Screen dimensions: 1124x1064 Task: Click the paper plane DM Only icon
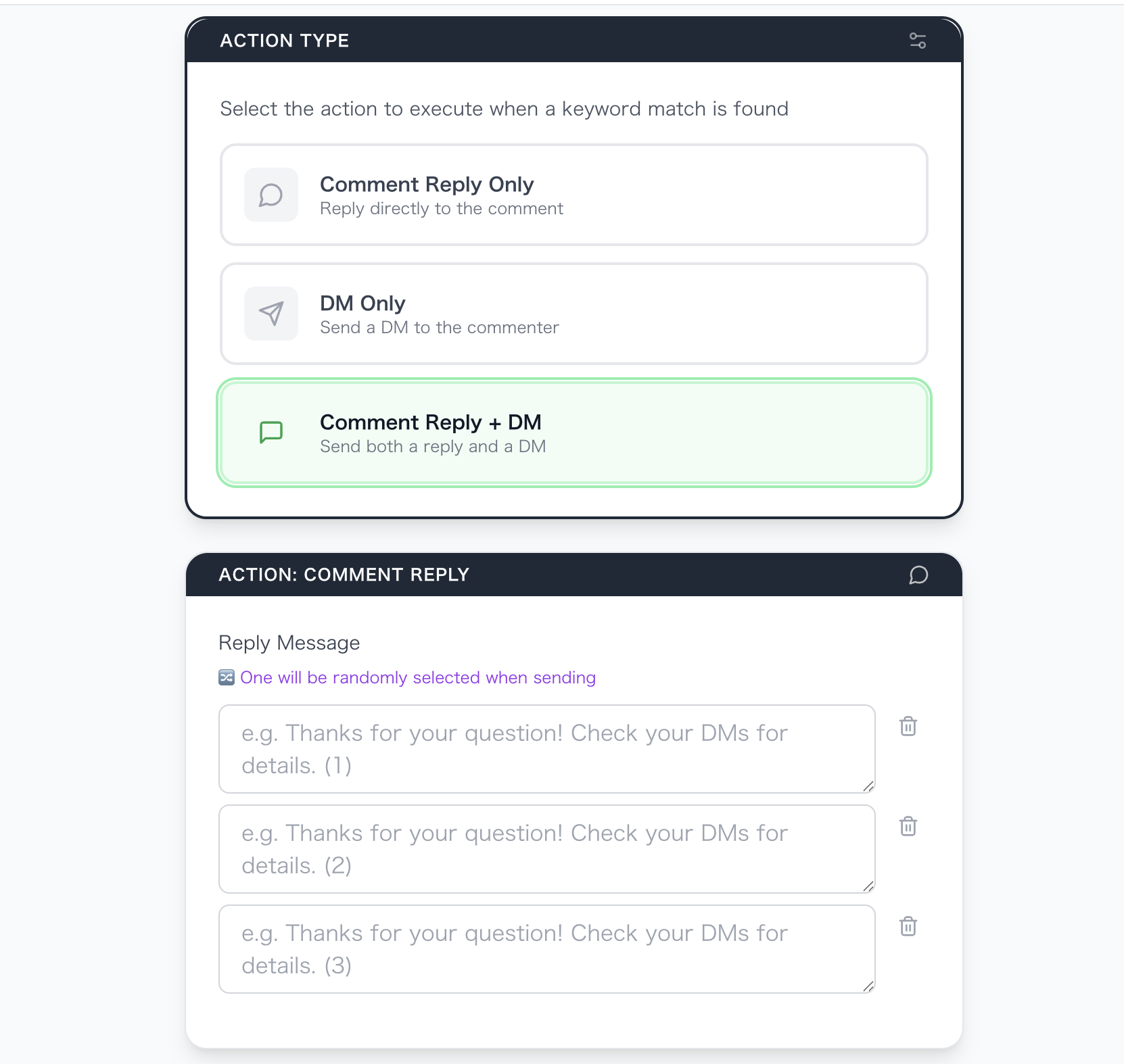[x=271, y=314]
